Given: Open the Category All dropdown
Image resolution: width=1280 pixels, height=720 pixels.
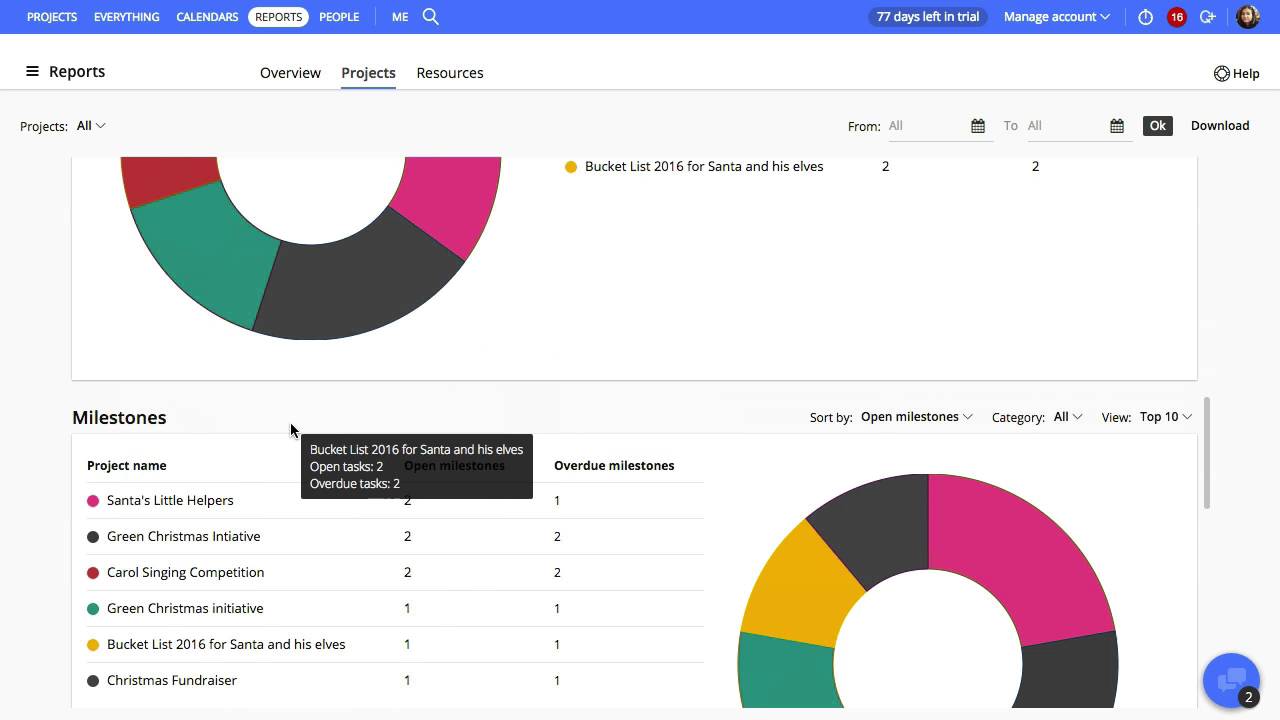Looking at the screenshot, I should coord(1068,417).
